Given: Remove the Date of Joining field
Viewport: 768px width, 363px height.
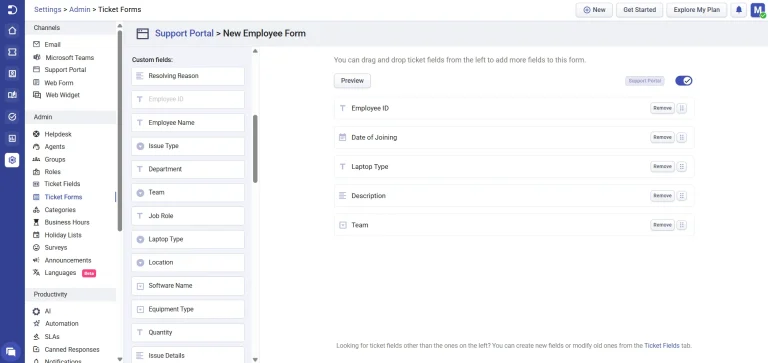Looking at the screenshot, I should pos(662,138).
